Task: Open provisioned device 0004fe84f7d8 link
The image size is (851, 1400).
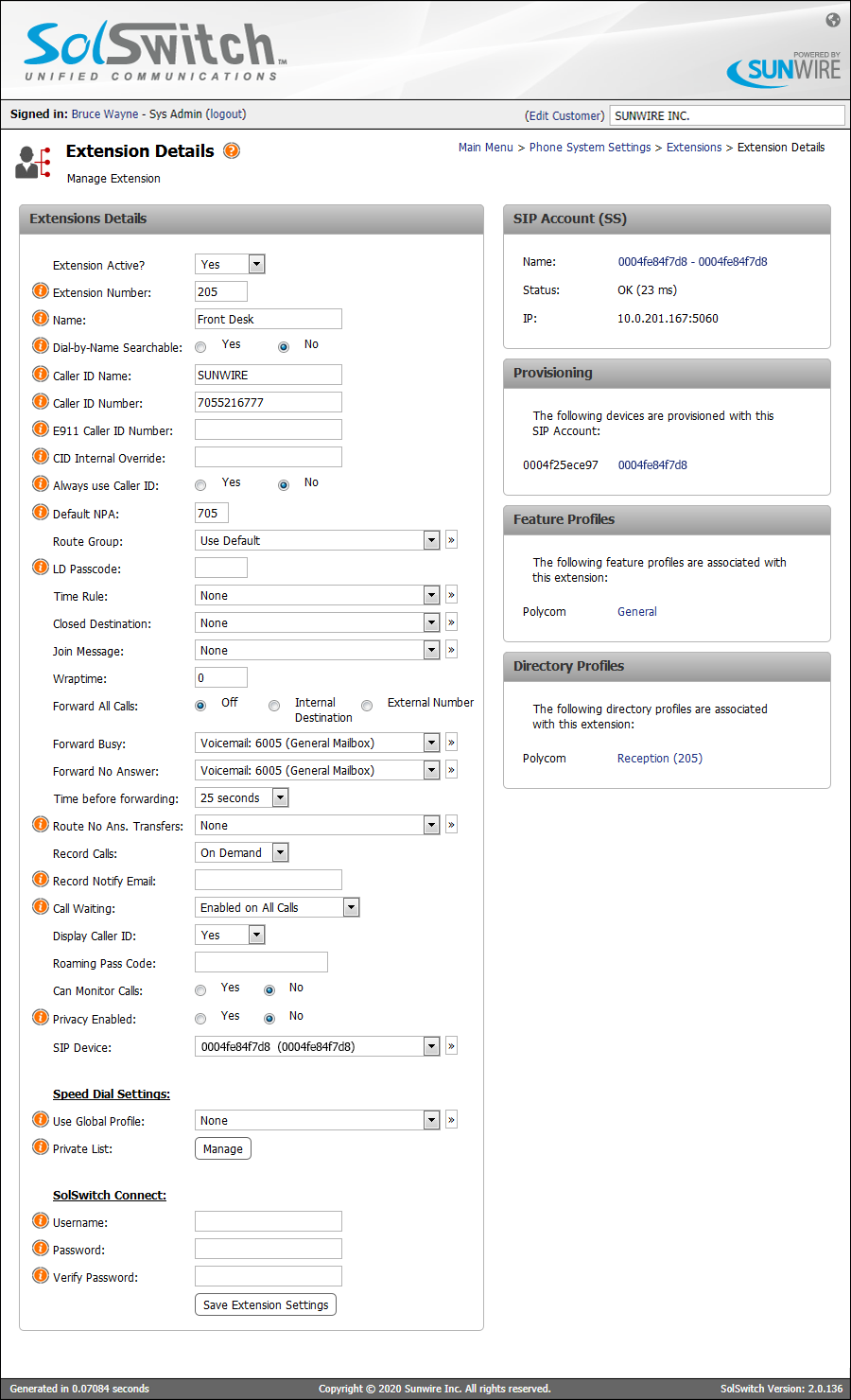Action: [652, 465]
